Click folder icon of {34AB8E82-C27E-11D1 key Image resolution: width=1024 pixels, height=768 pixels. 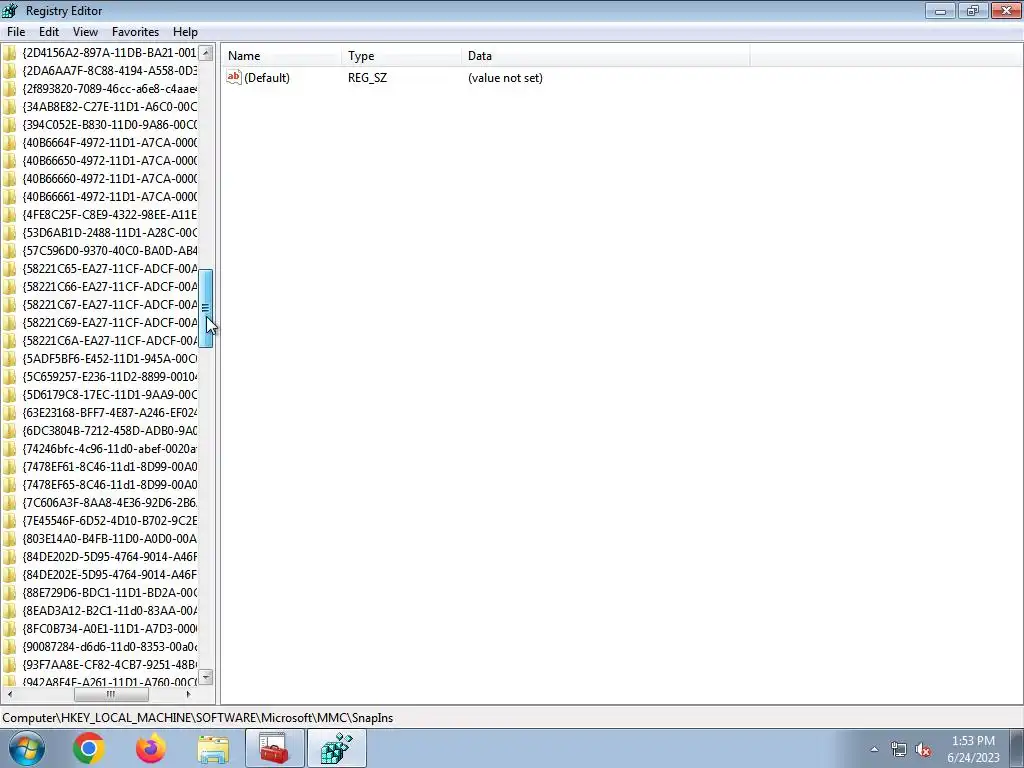pos(9,106)
